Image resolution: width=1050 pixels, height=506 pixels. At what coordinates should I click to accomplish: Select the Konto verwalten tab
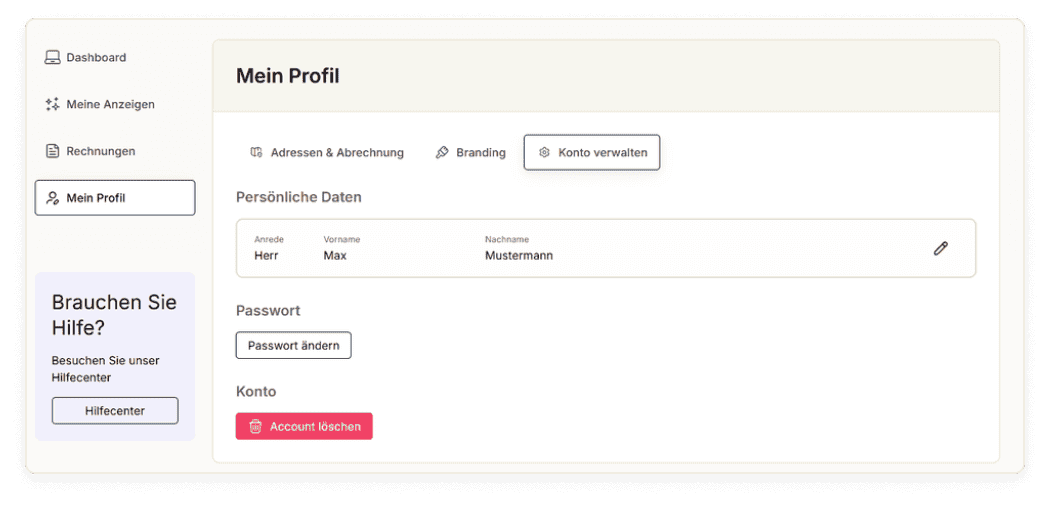pos(592,153)
